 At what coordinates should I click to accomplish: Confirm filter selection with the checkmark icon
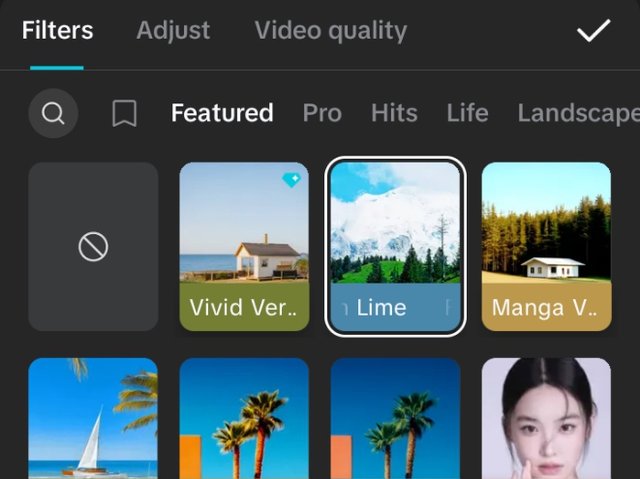click(593, 31)
